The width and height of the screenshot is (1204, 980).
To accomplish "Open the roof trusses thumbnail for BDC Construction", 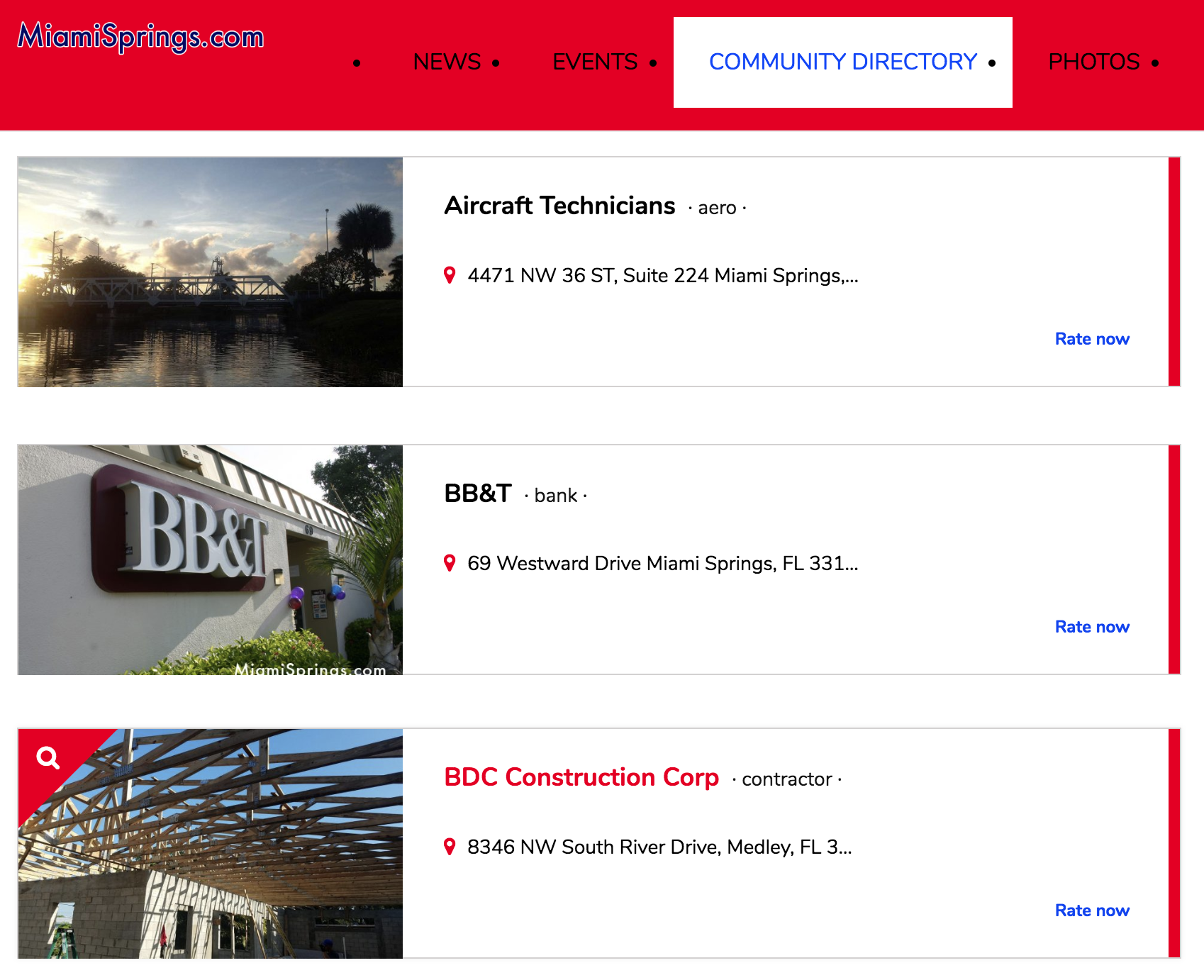I will pos(211,843).
